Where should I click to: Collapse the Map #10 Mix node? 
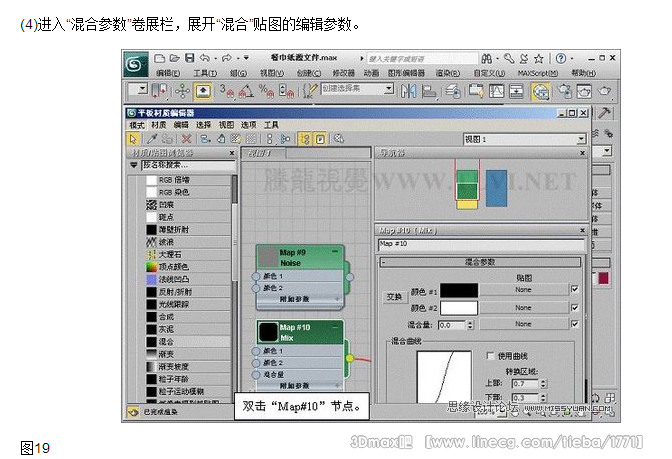335,326
